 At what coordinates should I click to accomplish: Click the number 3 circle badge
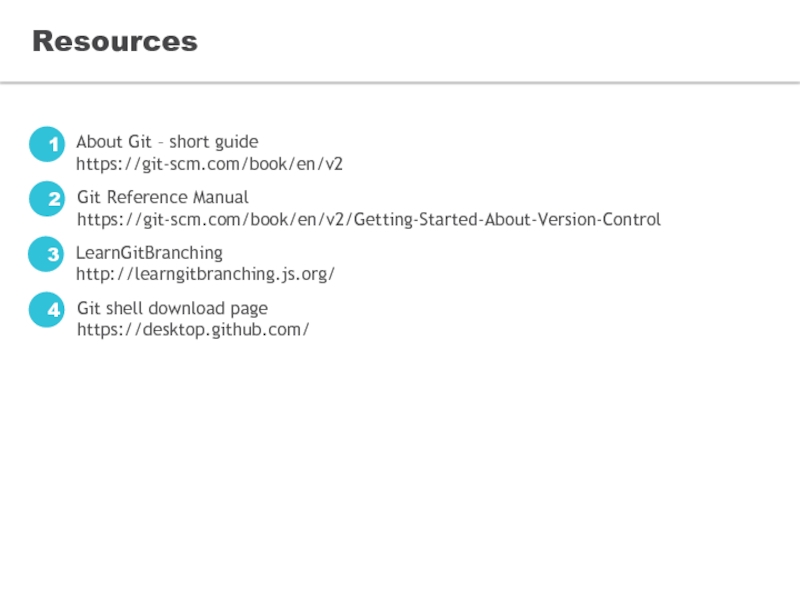point(46,255)
